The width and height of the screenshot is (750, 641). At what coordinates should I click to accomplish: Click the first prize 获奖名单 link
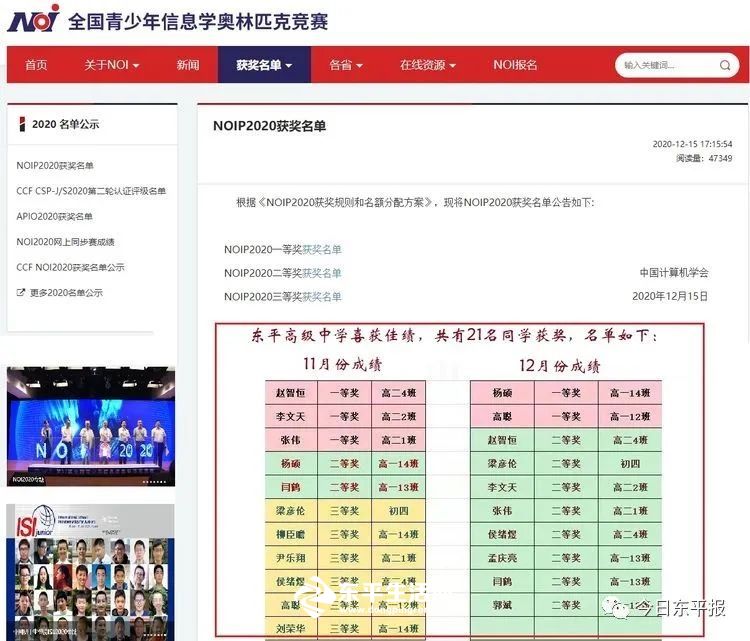tap(321, 249)
